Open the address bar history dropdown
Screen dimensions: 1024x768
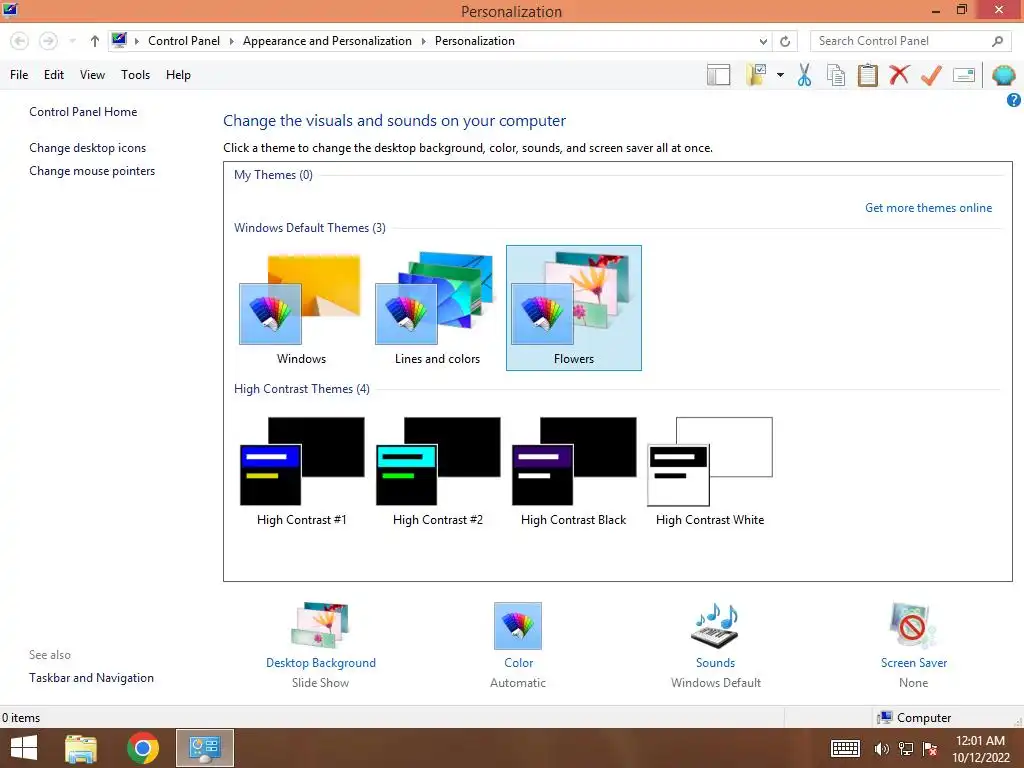(763, 41)
